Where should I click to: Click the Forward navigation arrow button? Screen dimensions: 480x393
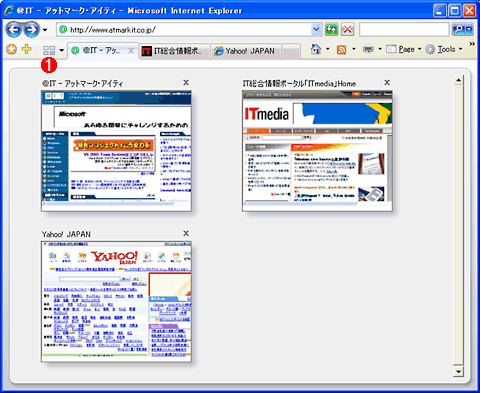(31, 30)
